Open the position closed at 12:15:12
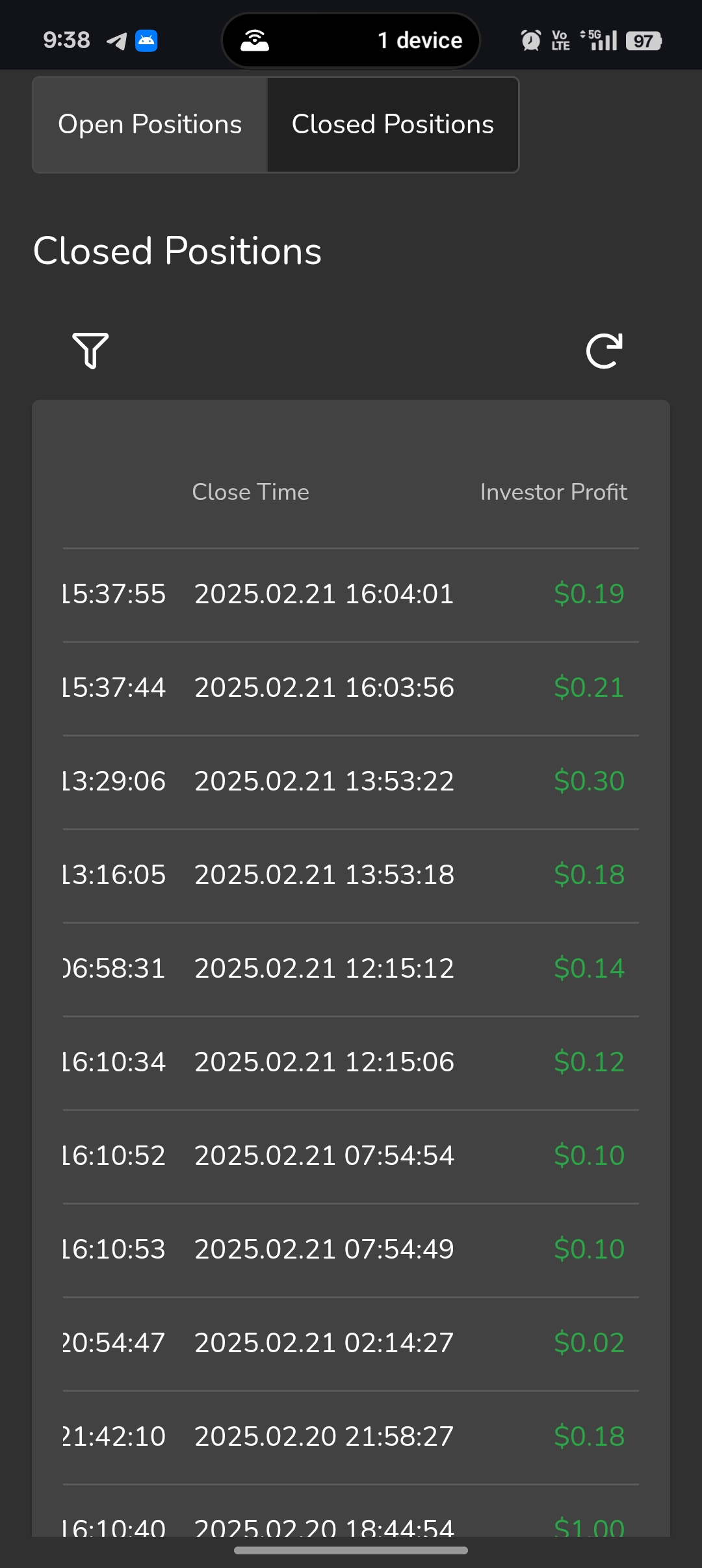702x1568 pixels. pyautogui.click(x=324, y=969)
